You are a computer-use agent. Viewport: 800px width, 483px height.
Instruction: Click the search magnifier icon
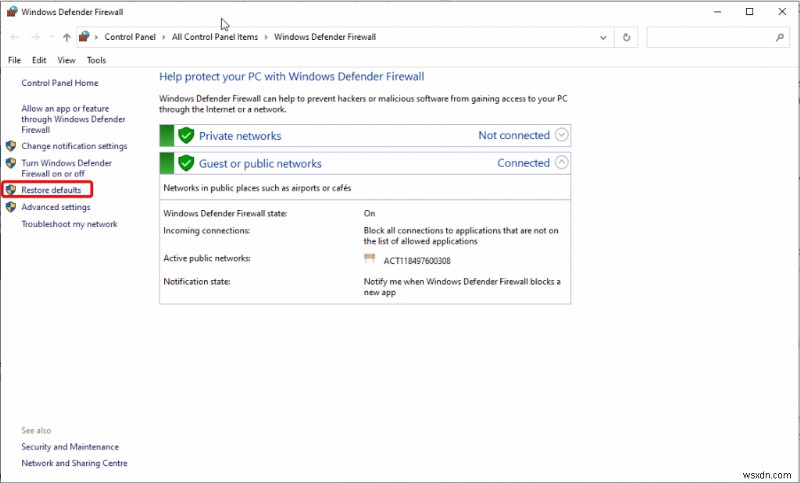(x=780, y=37)
